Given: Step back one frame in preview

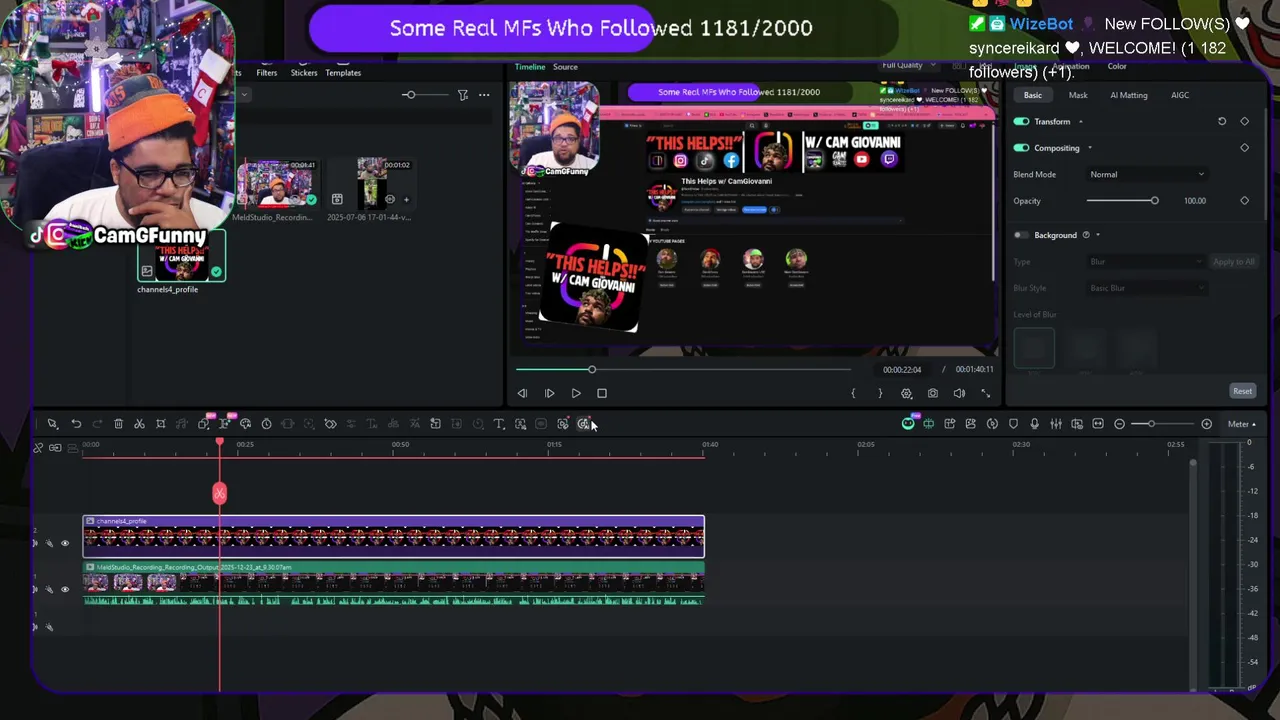Looking at the screenshot, I should 522,394.
